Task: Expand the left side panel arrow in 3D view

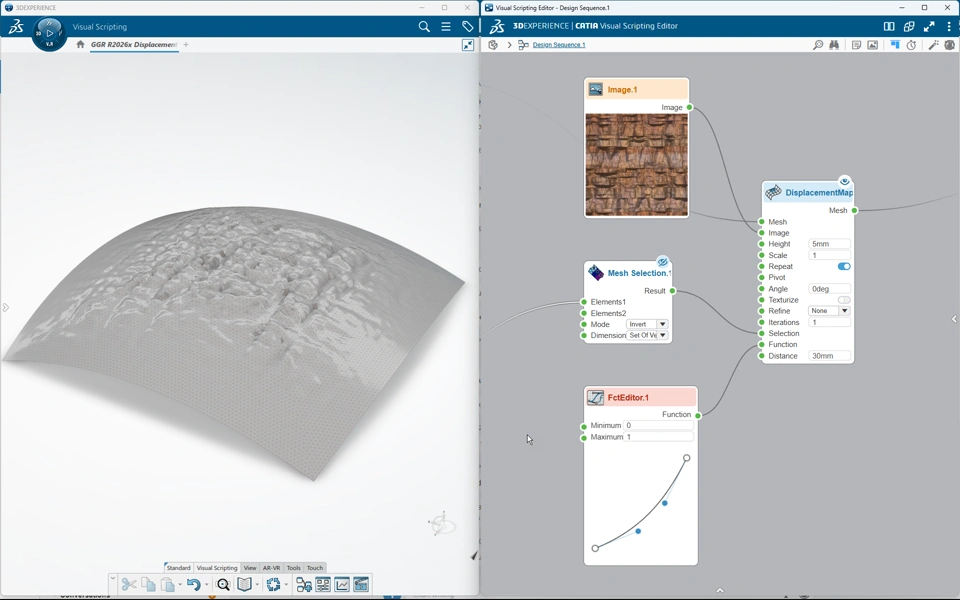Action: (6, 307)
